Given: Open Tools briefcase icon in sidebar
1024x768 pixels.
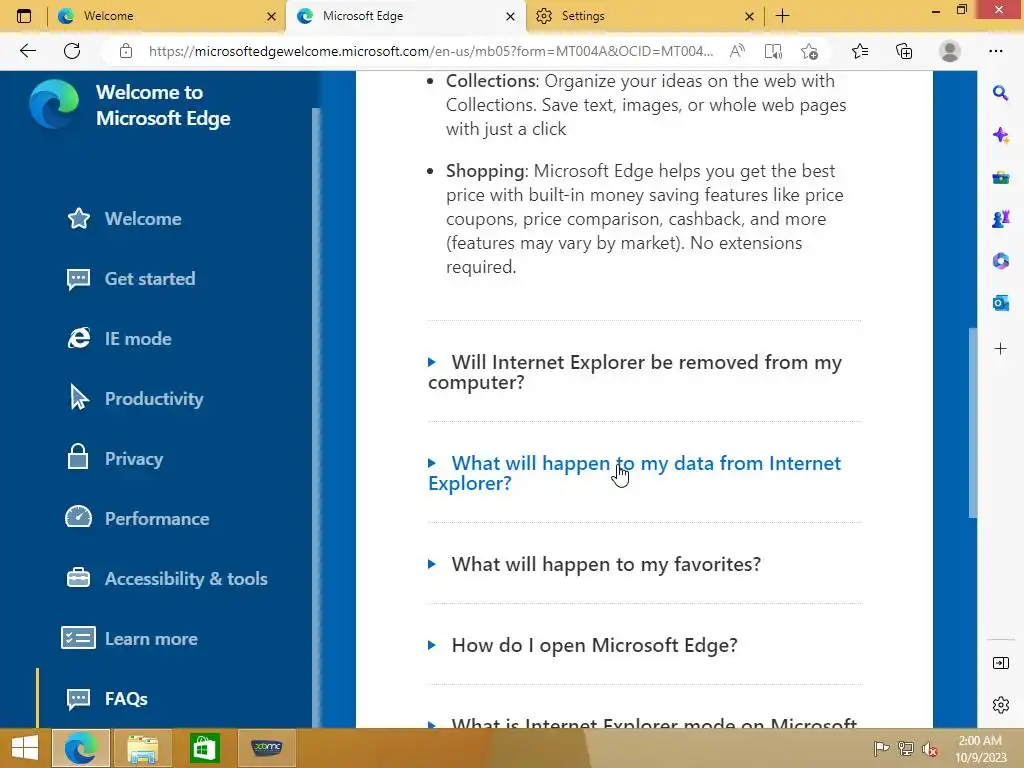Looking at the screenshot, I should [1000, 177].
